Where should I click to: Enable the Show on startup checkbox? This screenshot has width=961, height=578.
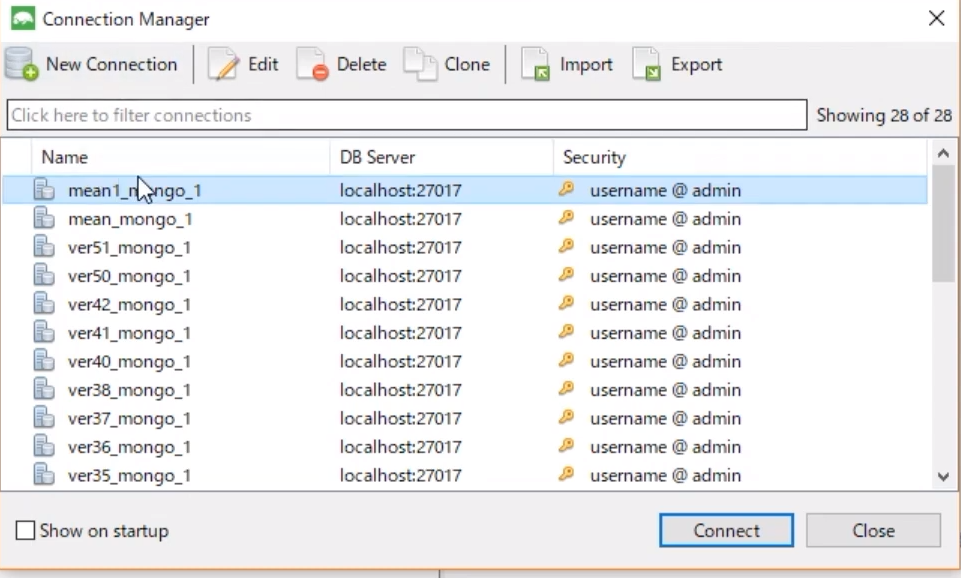point(25,530)
